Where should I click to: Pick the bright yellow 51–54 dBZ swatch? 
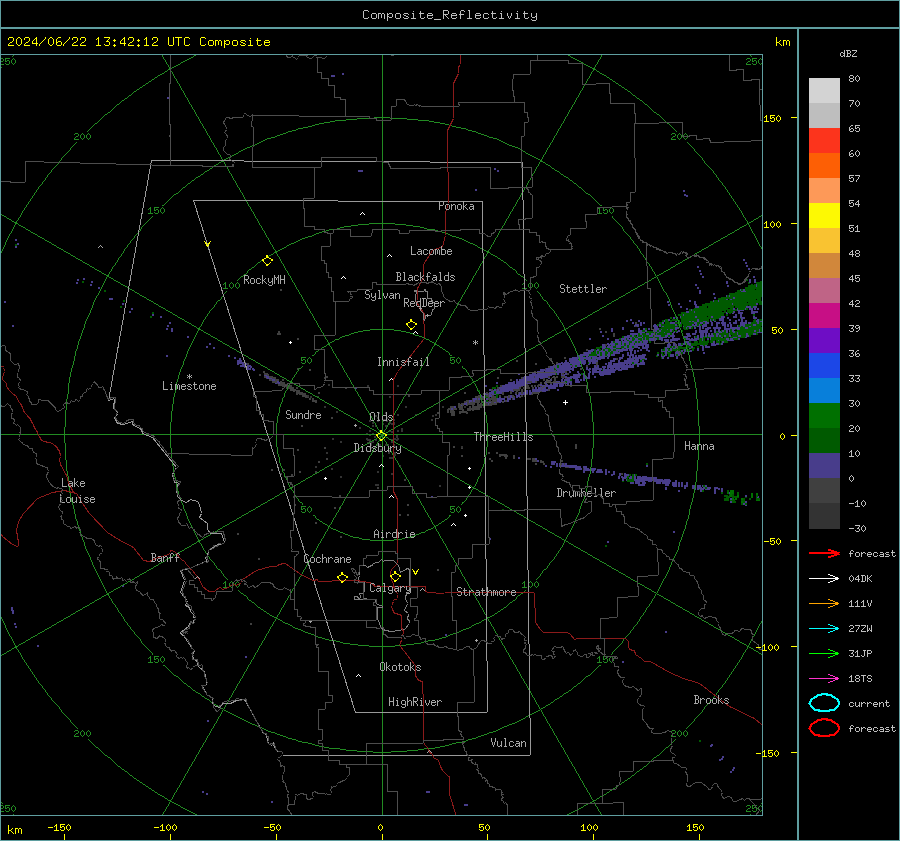click(x=824, y=215)
